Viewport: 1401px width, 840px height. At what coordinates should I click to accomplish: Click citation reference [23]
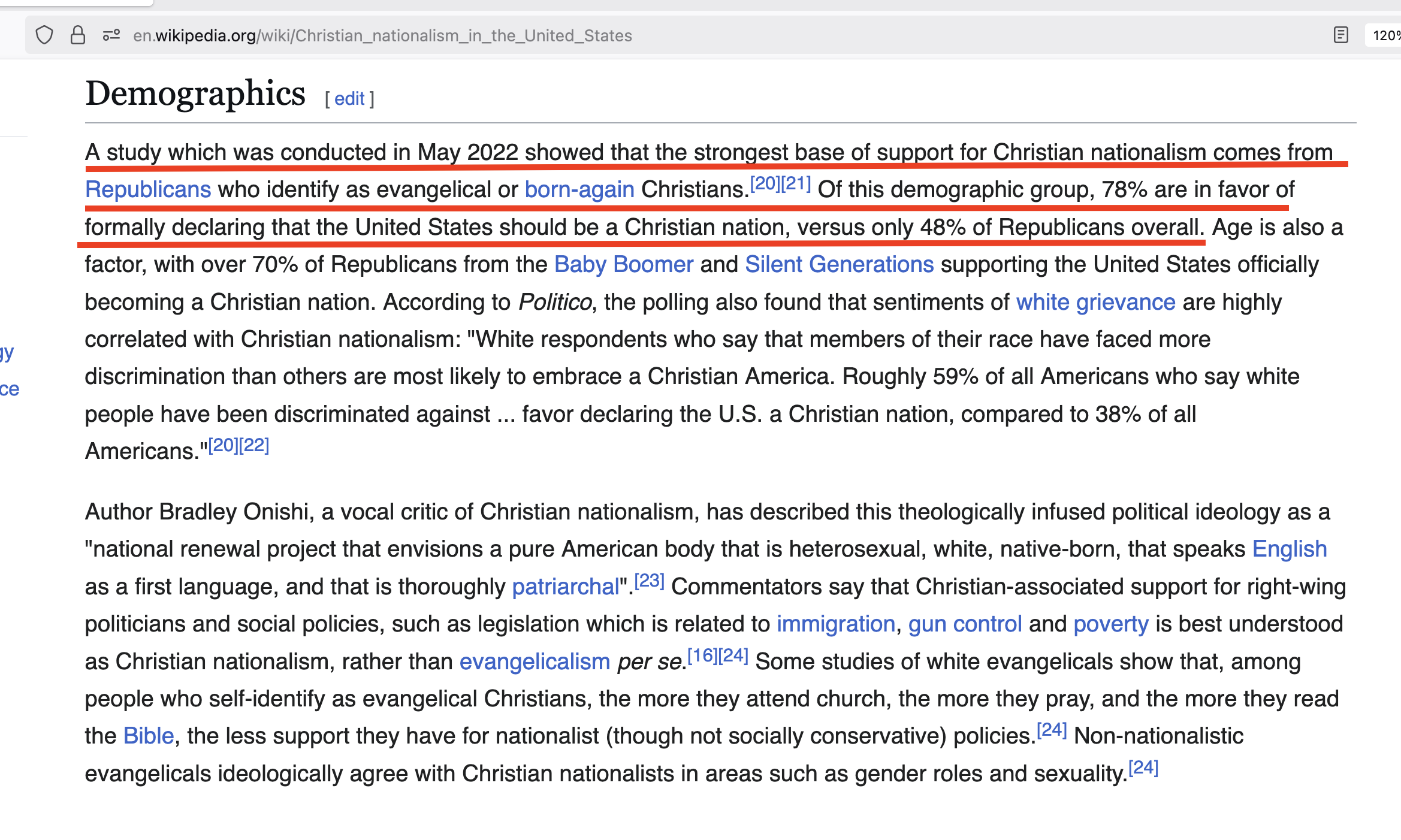650,581
